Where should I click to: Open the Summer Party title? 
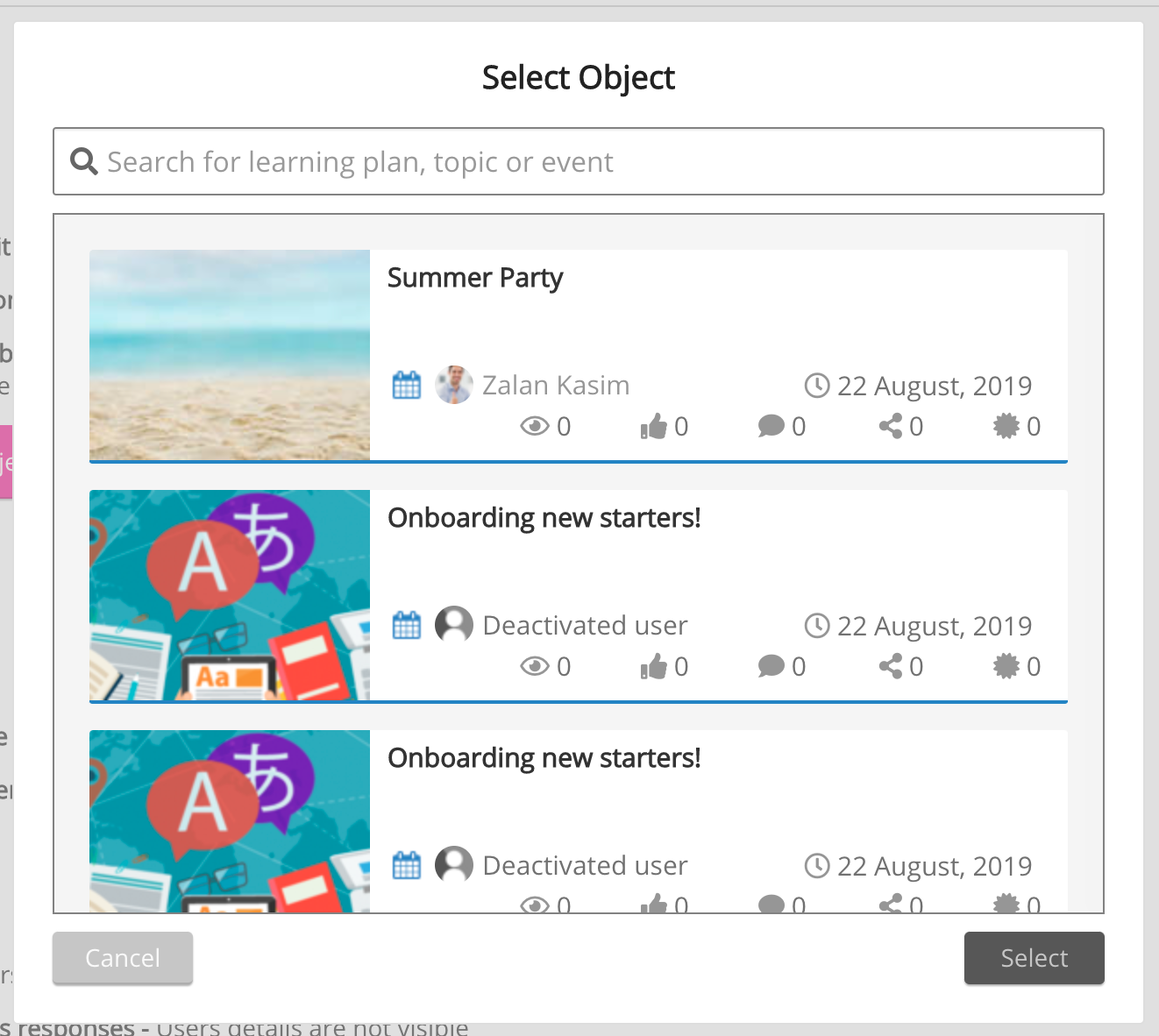coord(475,278)
